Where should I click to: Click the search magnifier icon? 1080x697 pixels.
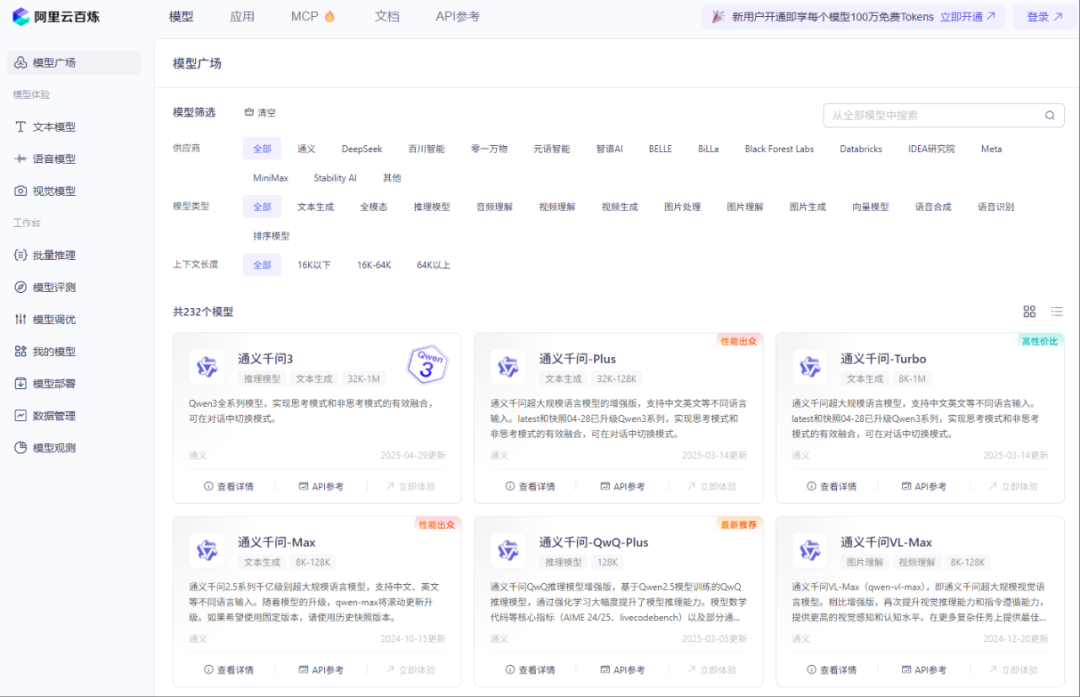coord(1050,115)
